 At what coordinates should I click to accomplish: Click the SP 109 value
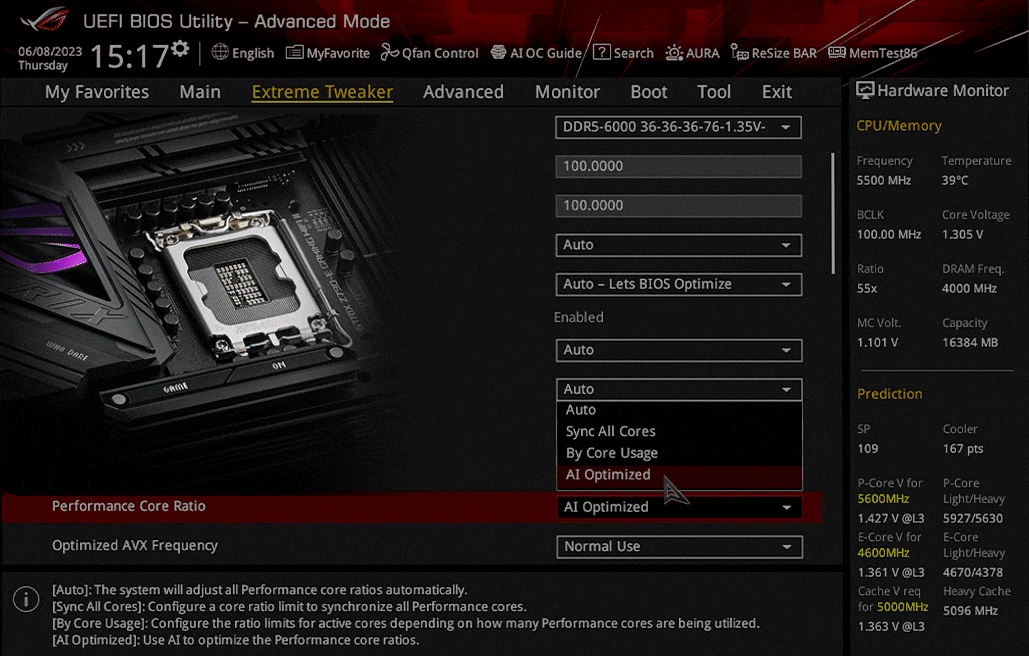click(x=867, y=449)
